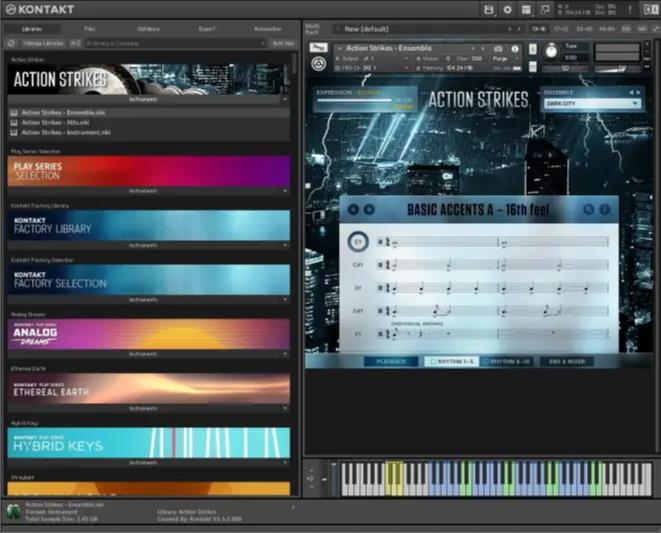661x533 pixels.
Task: Open the Dark City ensemble dropdown
Action: [591, 103]
